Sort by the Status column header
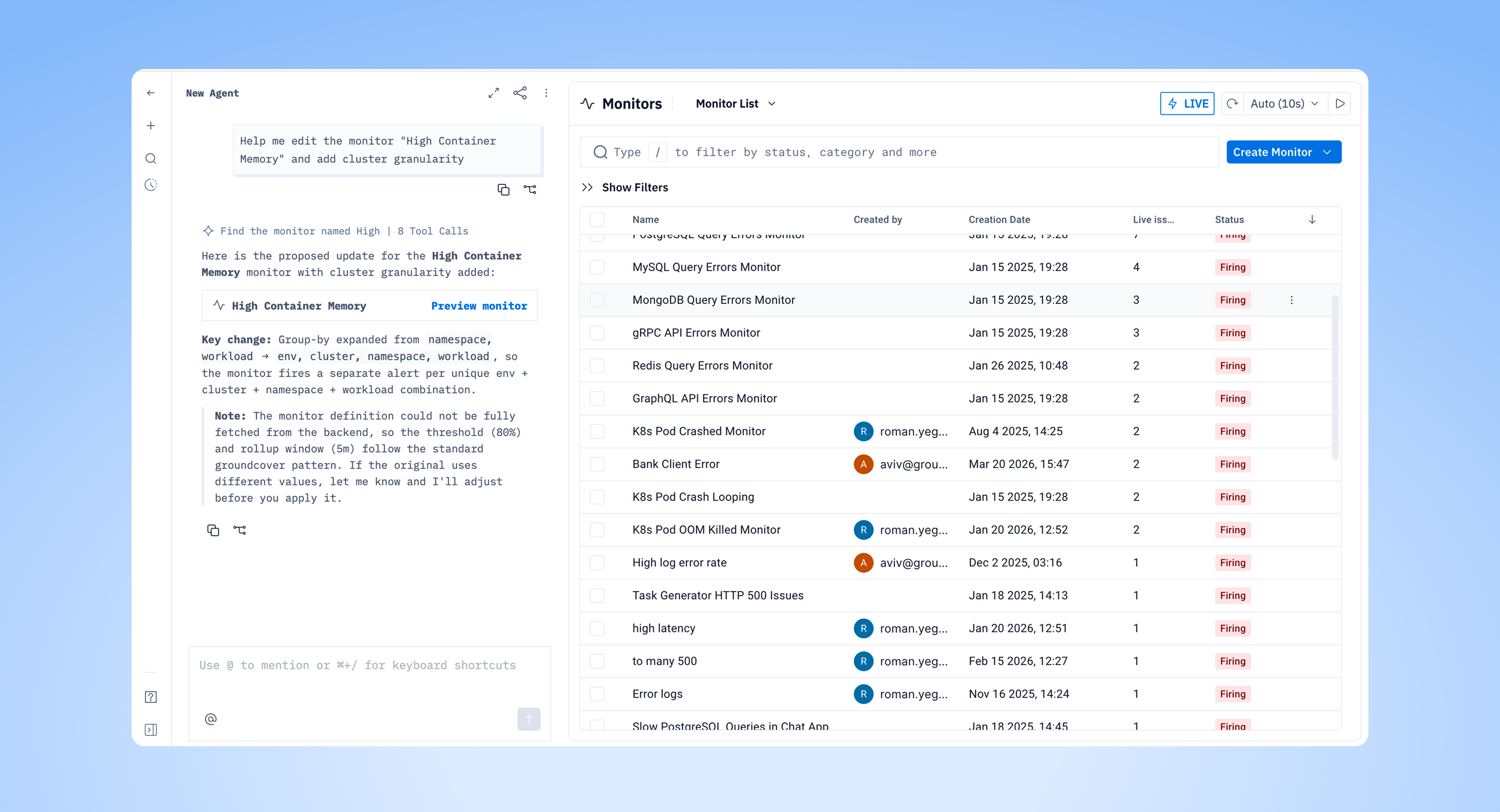Screen dimensions: 1500x812 [x=1229, y=219]
